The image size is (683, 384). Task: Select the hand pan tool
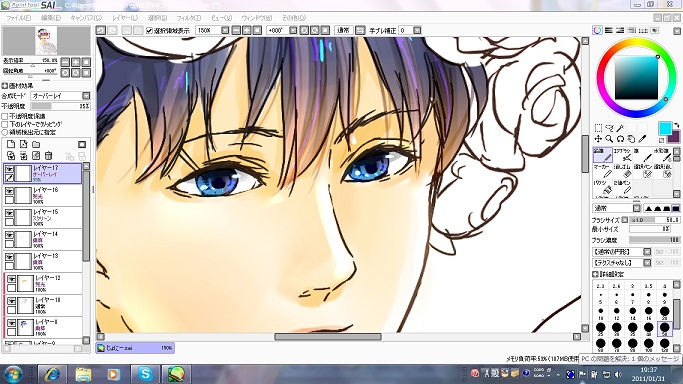[631, 139]
